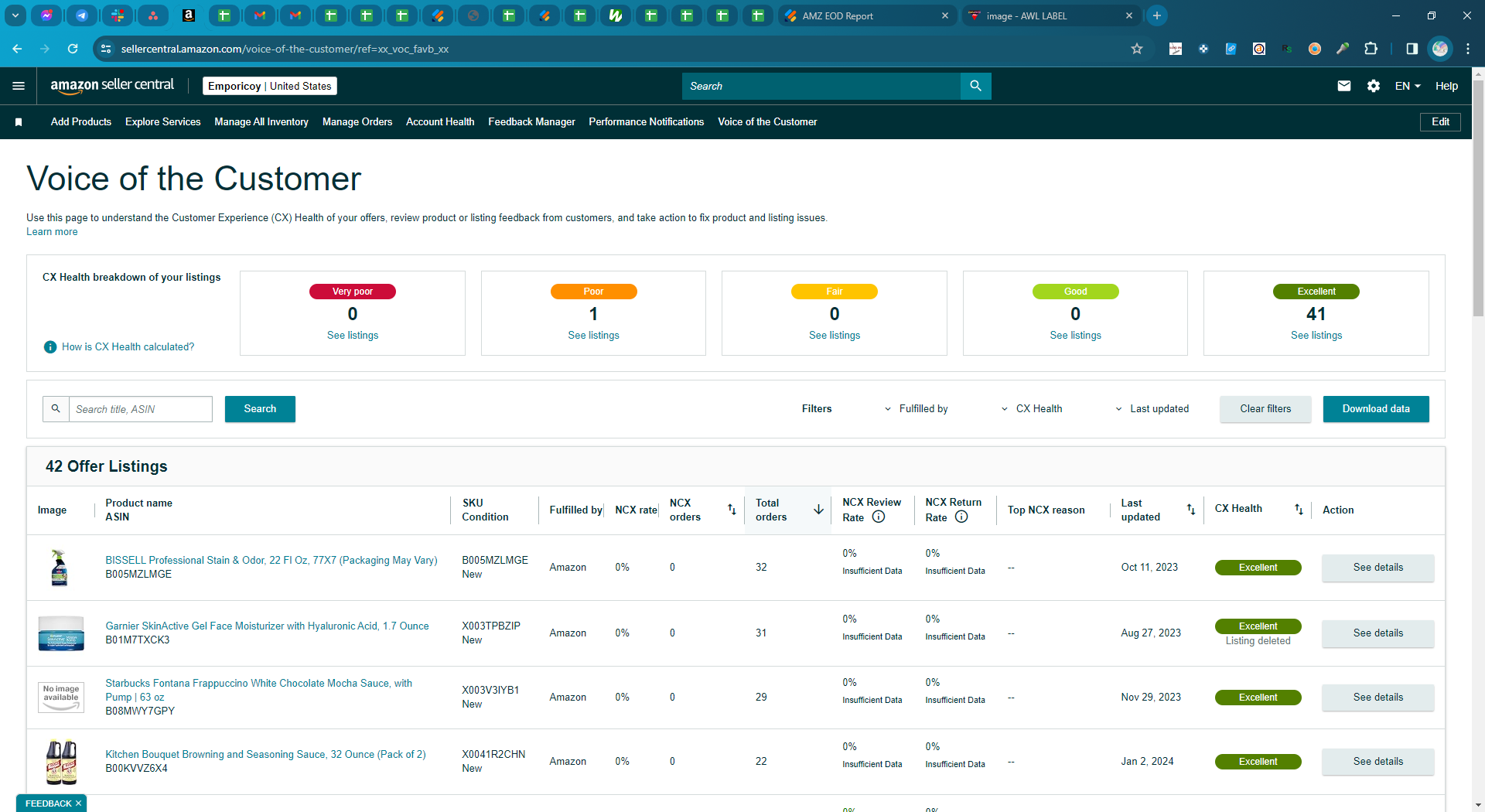This screenshot has height=812, width=1485.
Task: Open the Learn more link
Action: pyautogui.click(x=52, y=232)
